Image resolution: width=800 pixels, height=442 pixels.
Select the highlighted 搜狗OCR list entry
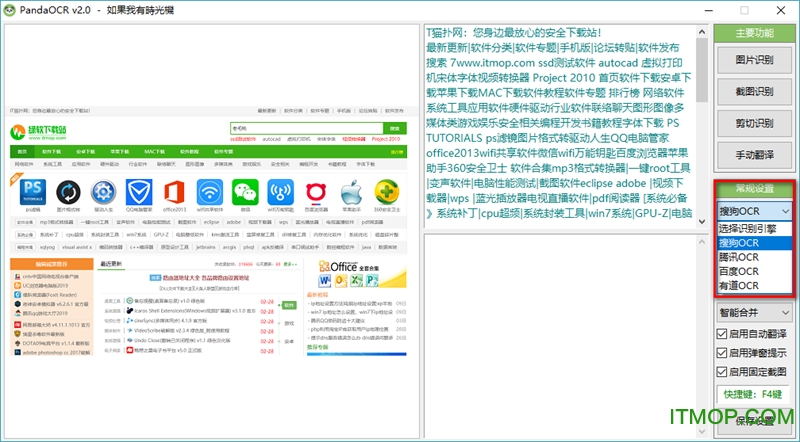[x=754, y=243]
